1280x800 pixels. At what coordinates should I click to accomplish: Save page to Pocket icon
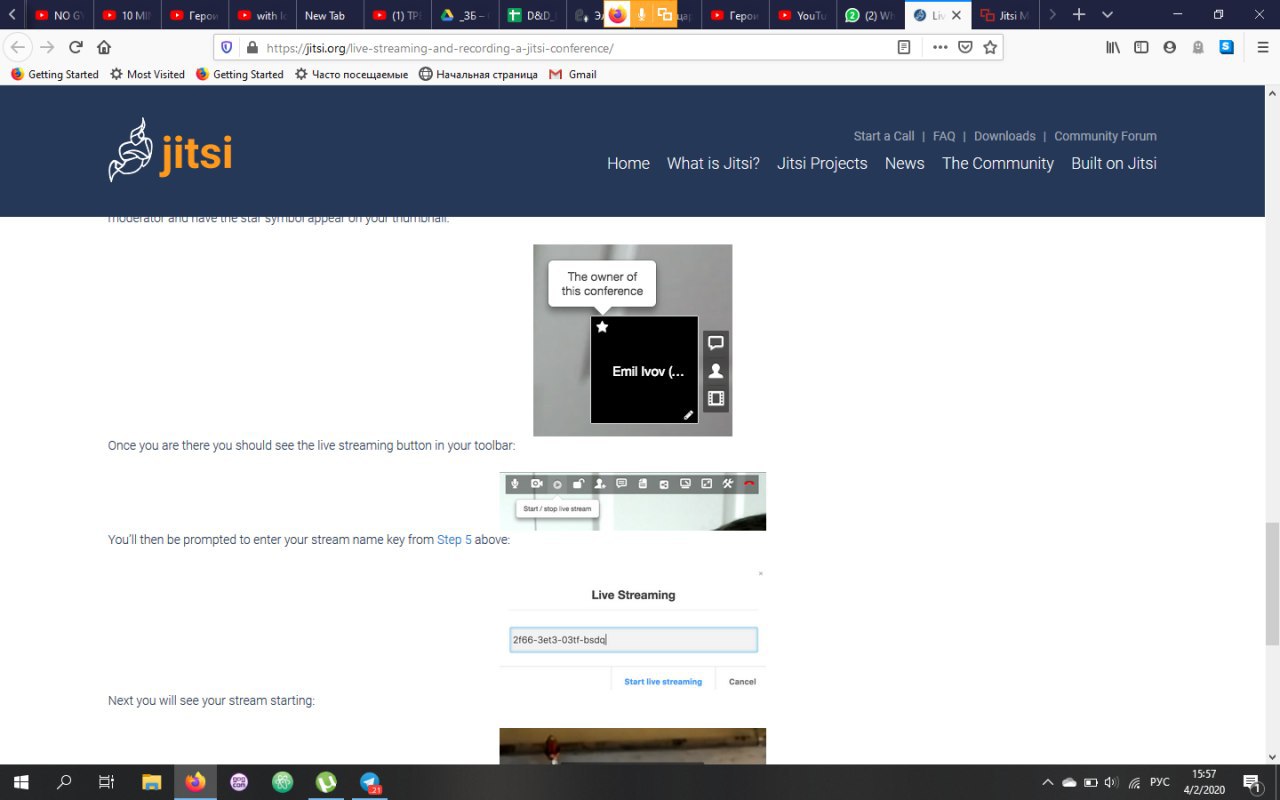coord(965,47)
